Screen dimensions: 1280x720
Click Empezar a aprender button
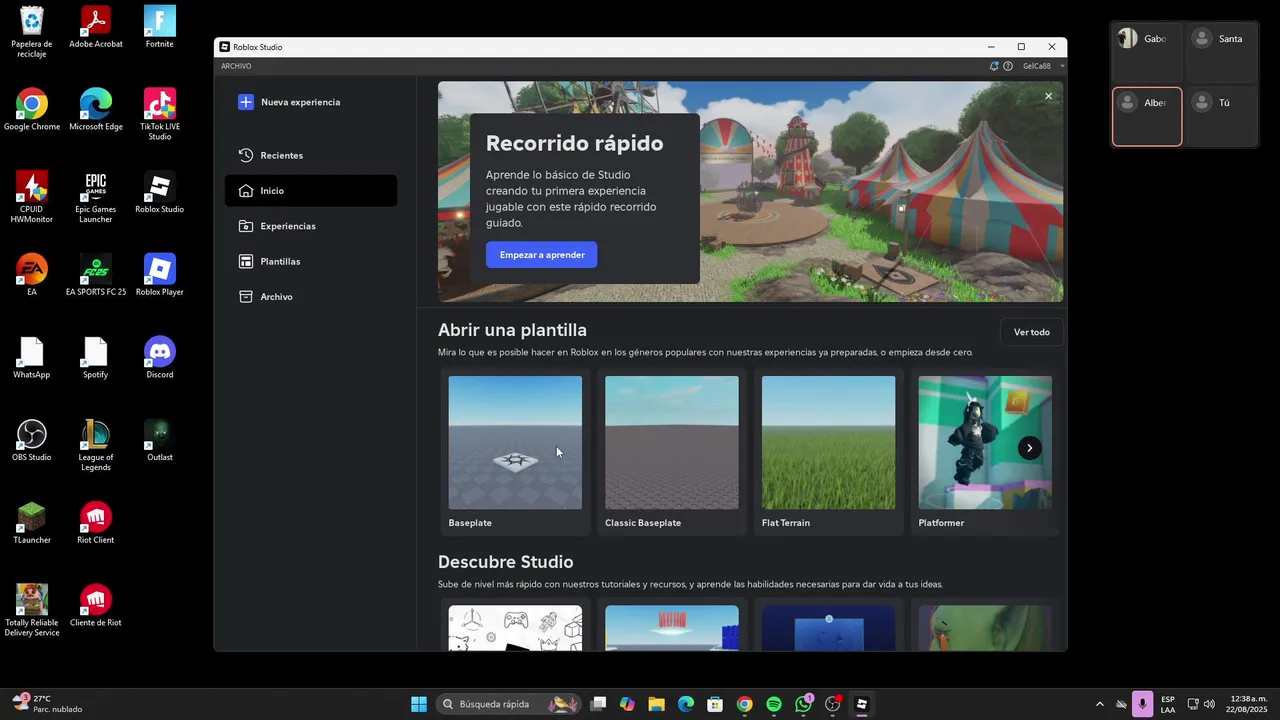click(x=542, y=255)
